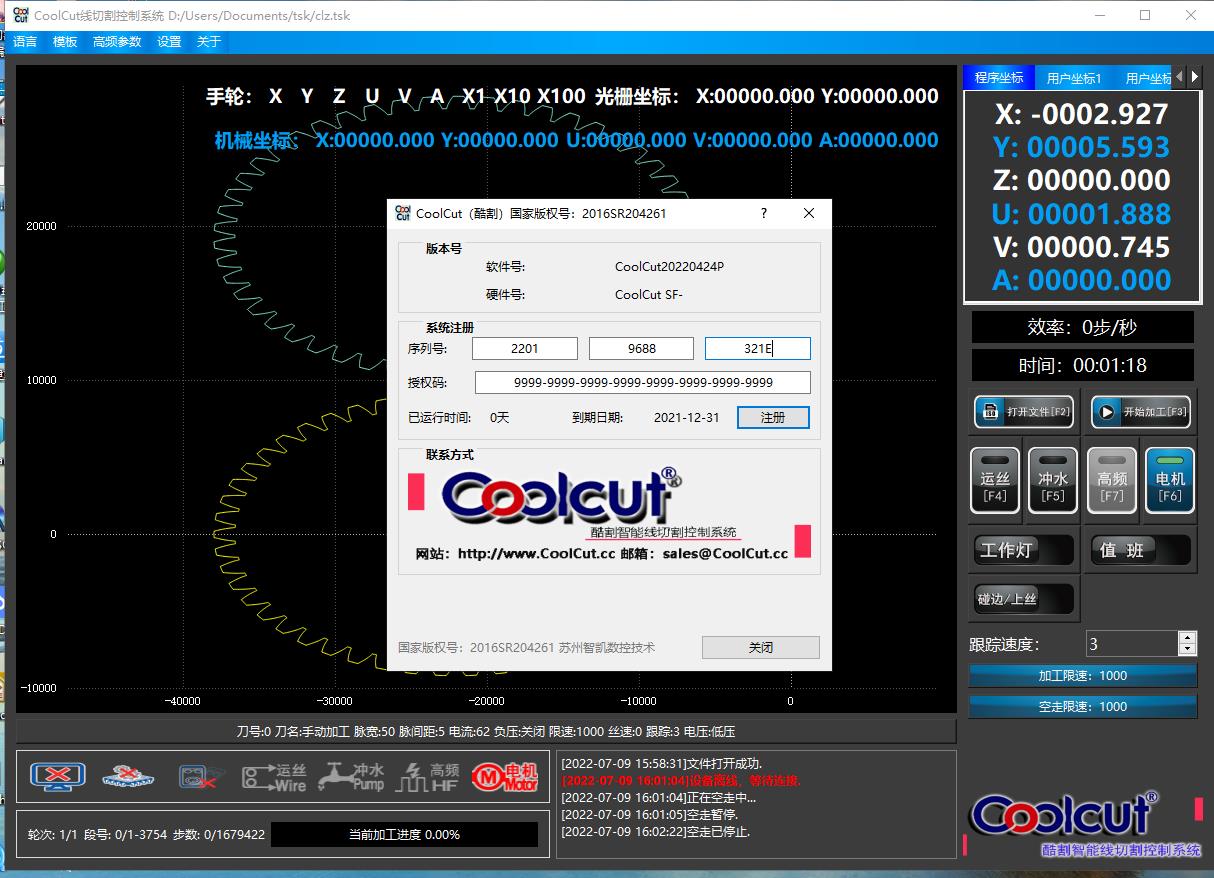Click the 时间: 00:01:18 display
Image resolution: width=1214 pixels, height=878 pixels.
[1083, 365]
